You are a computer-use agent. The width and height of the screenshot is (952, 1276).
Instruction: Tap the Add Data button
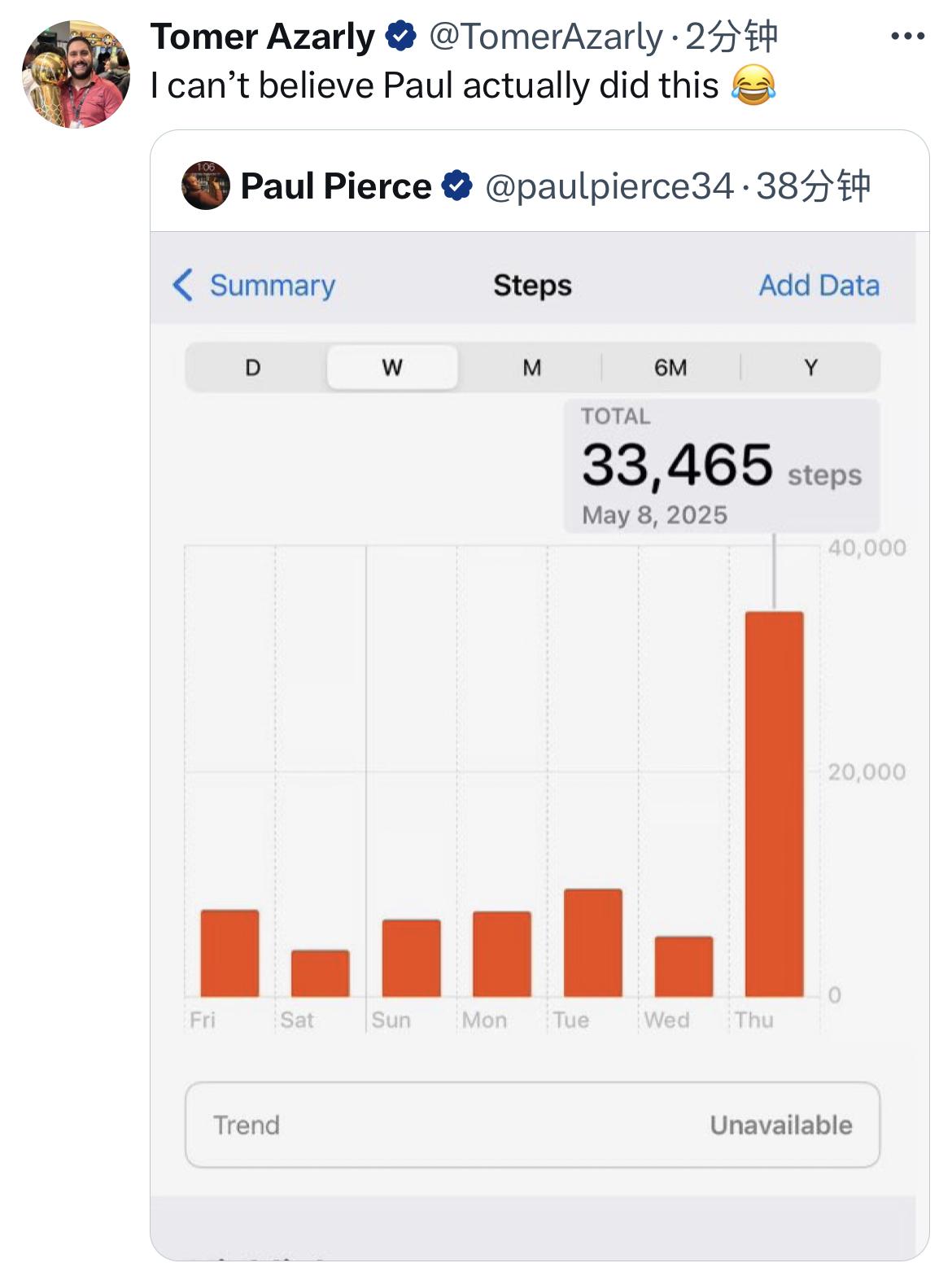click(819, 286)
